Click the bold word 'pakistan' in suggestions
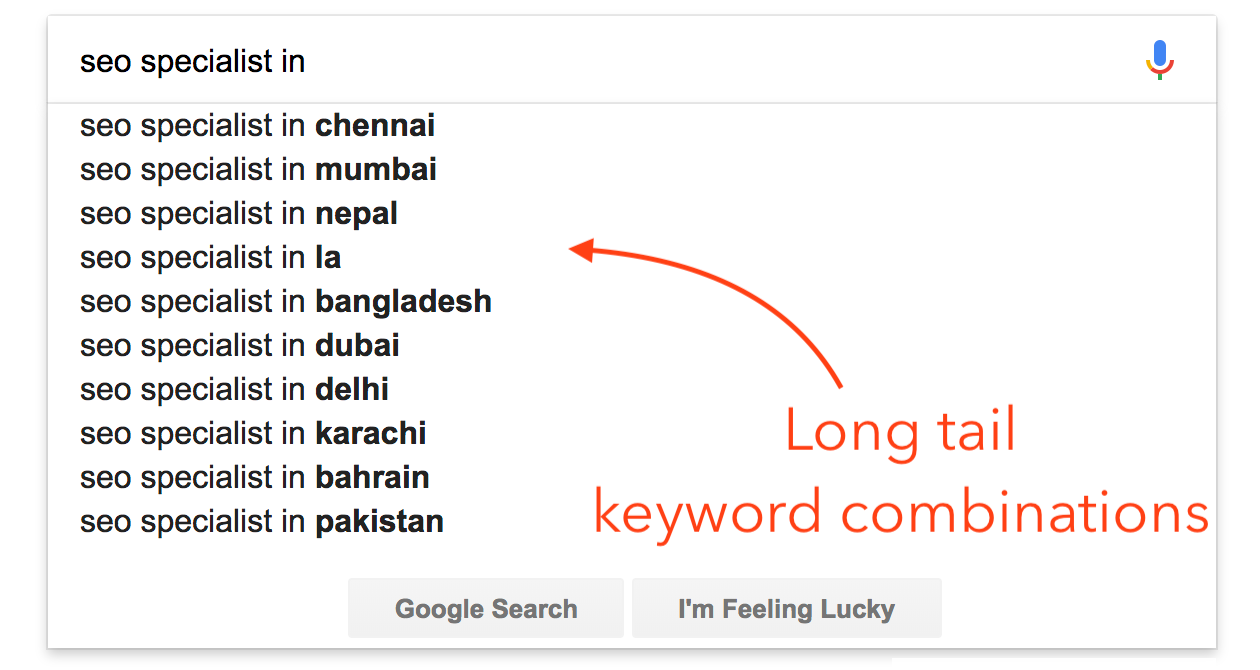 (380, 522)
